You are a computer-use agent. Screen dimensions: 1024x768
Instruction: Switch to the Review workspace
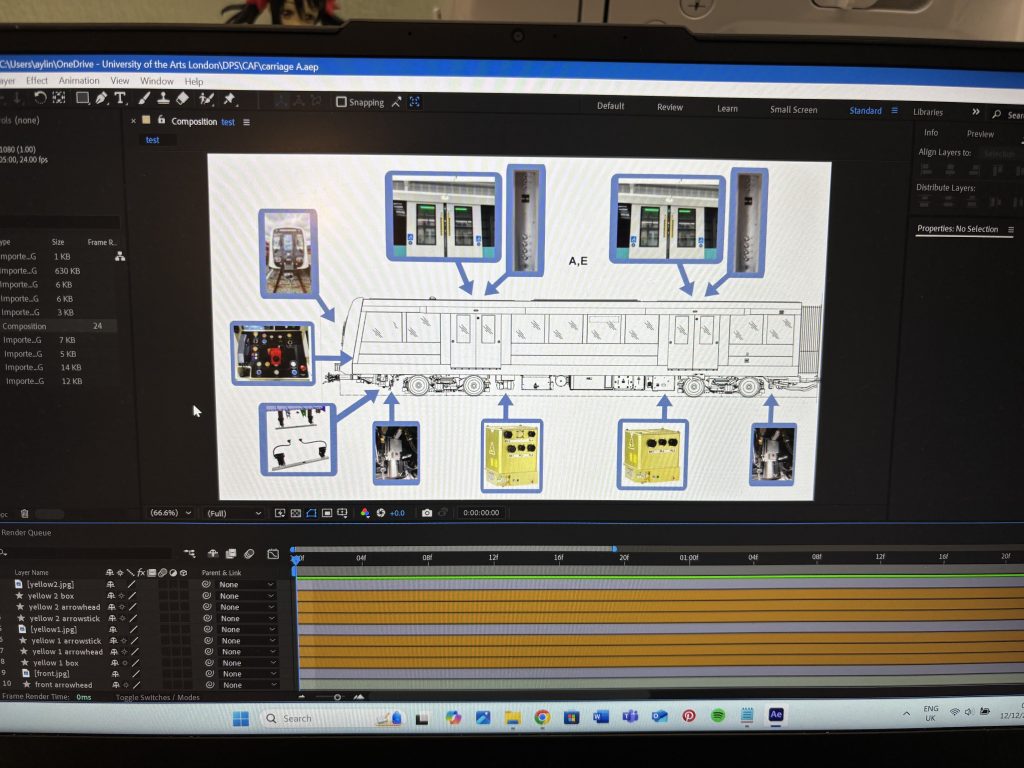pyautogui.click(x=670, y=107)
